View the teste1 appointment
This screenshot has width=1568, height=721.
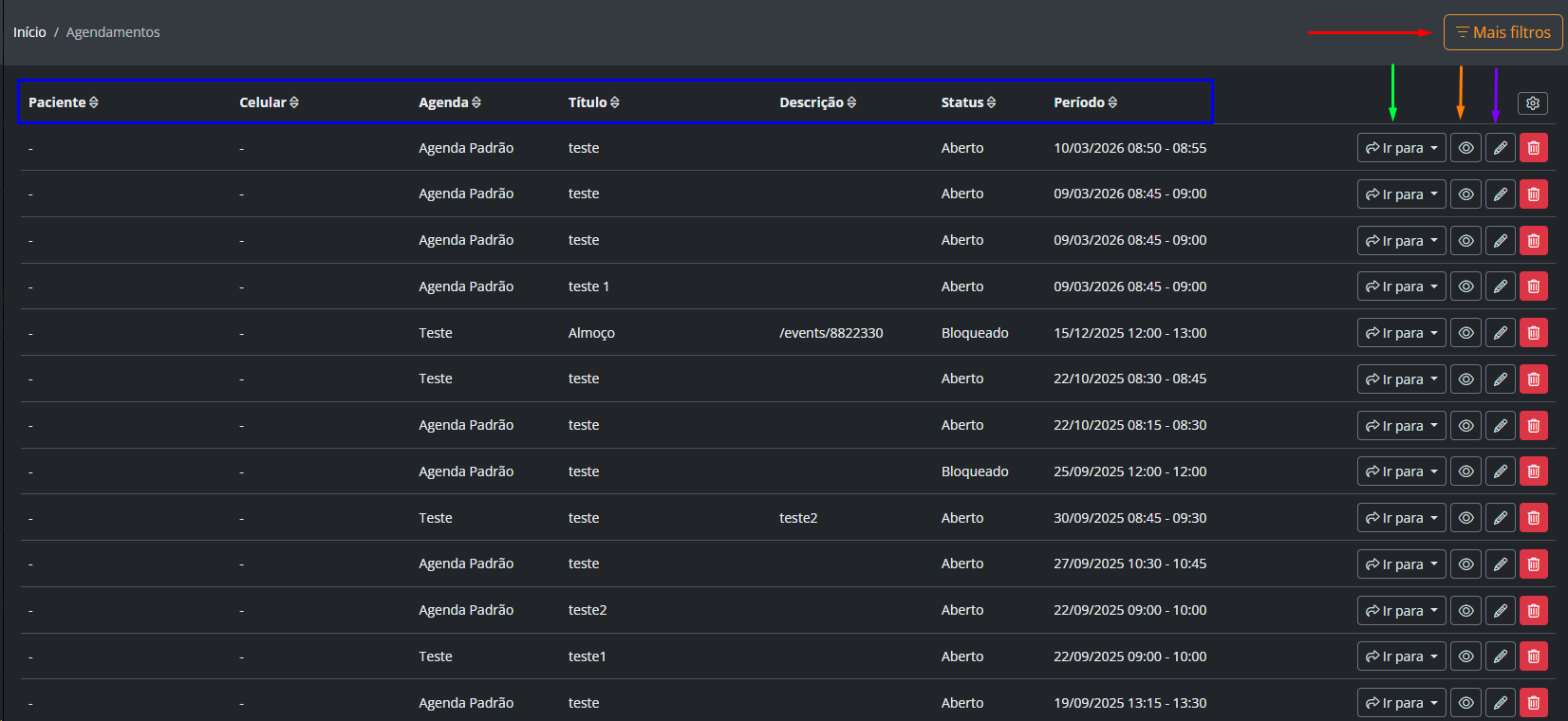click(x=1465, y=656)
